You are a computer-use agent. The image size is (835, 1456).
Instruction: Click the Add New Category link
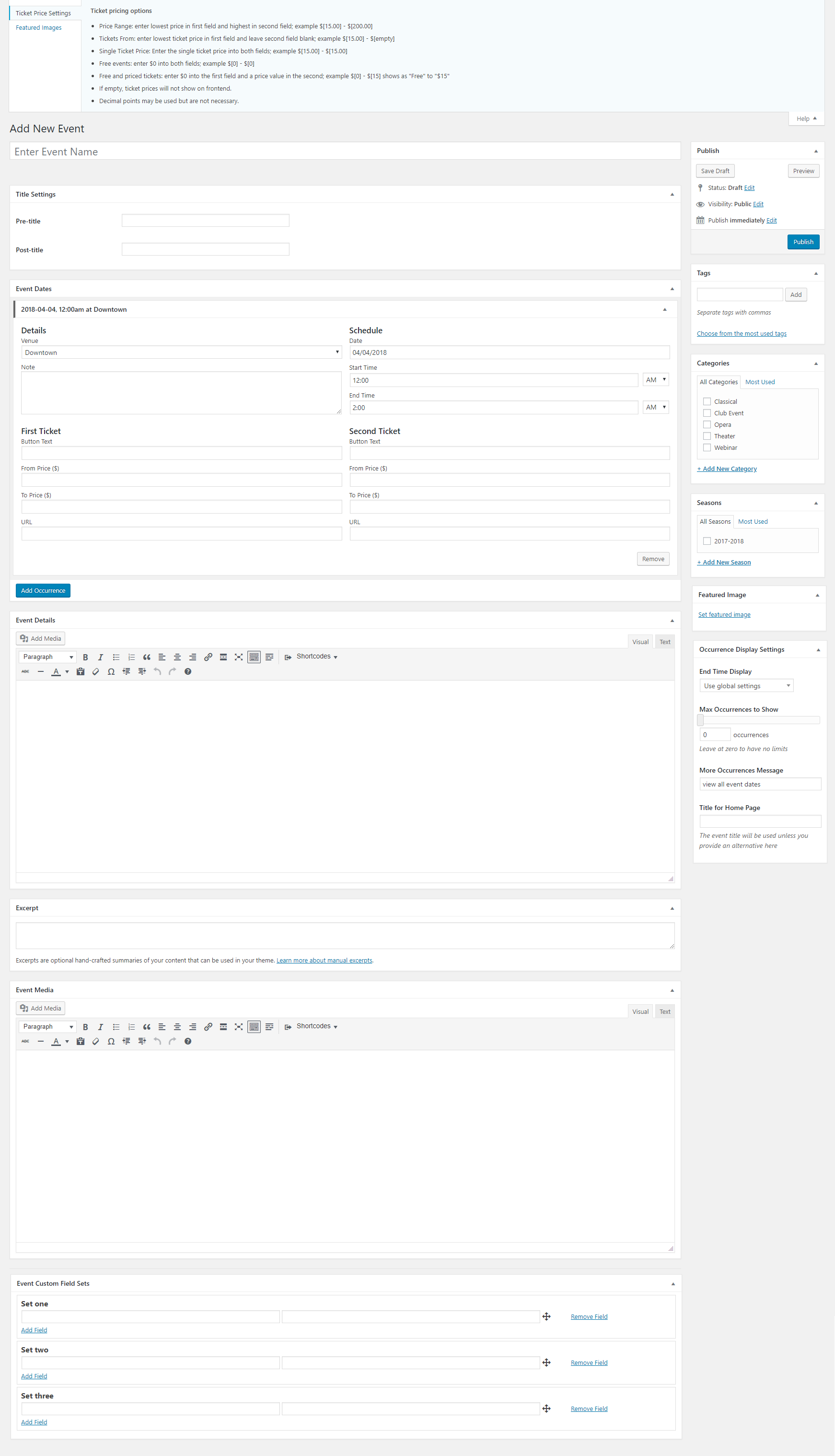click(727, 469)
